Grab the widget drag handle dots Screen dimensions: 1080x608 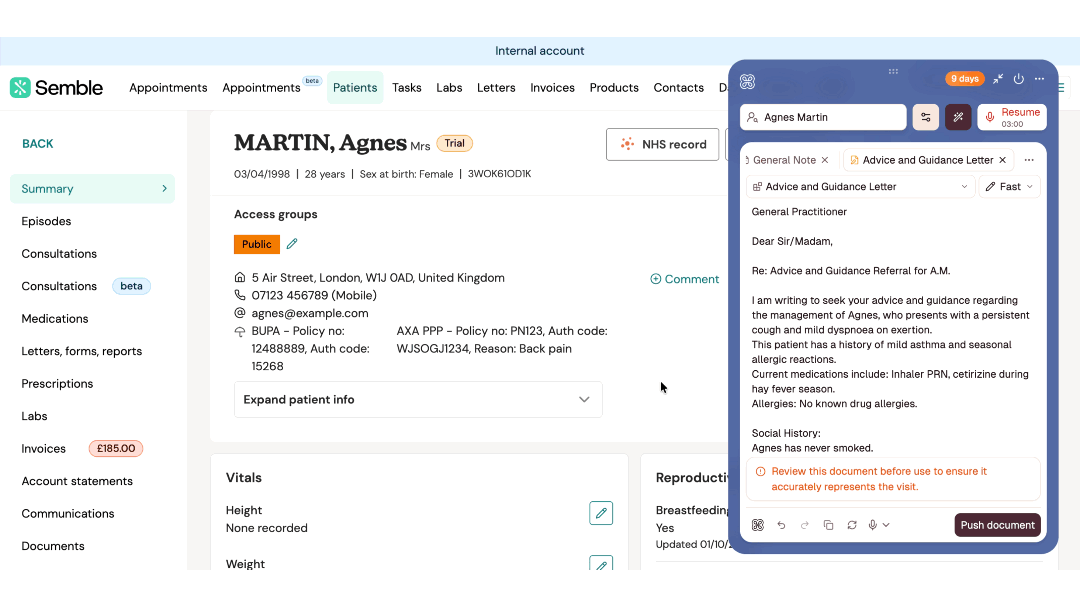pos(893,72)
